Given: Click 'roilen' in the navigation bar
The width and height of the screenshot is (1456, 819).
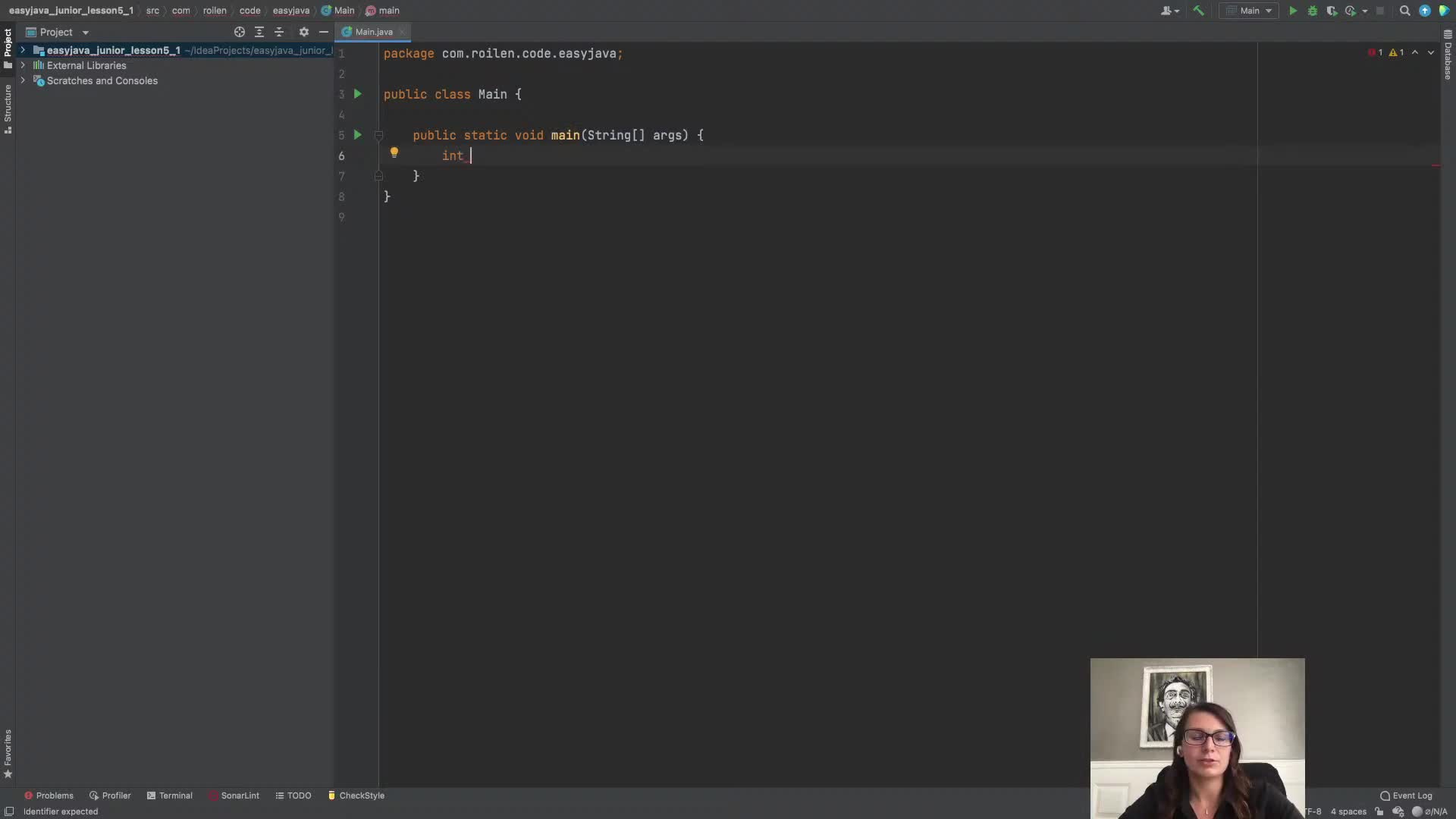Looking at the screenshot, I should [215, 11].
